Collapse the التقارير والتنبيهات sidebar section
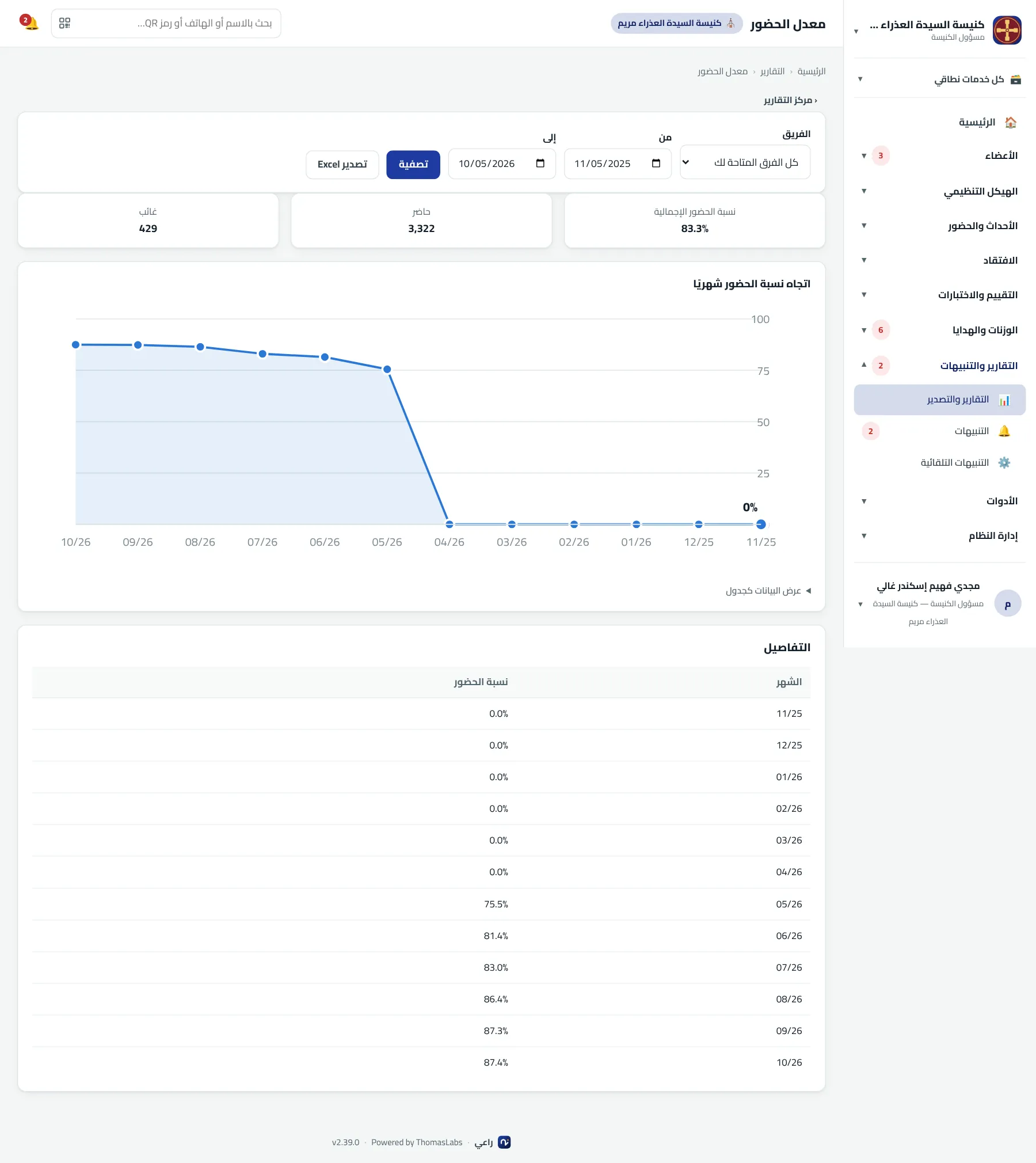Viewport: 1036px width, 1163px height. coord(940,366)
